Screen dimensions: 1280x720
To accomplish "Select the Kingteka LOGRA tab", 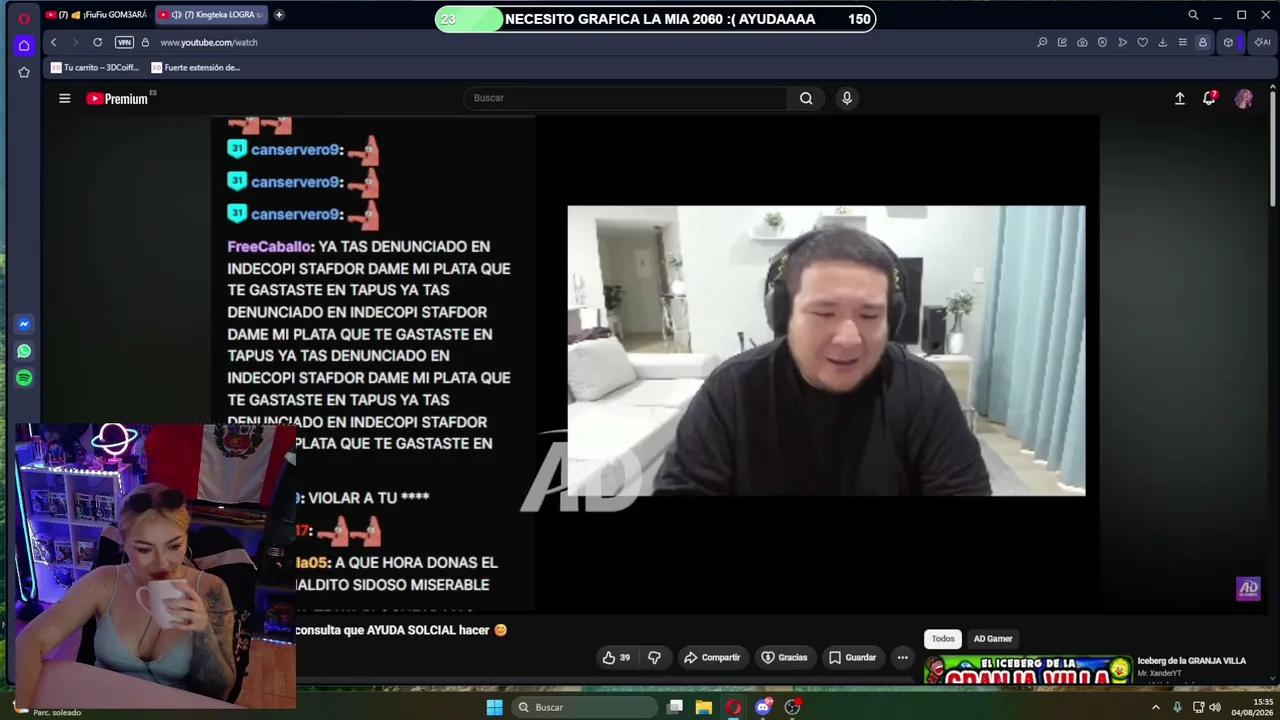I will click(211, 15).
